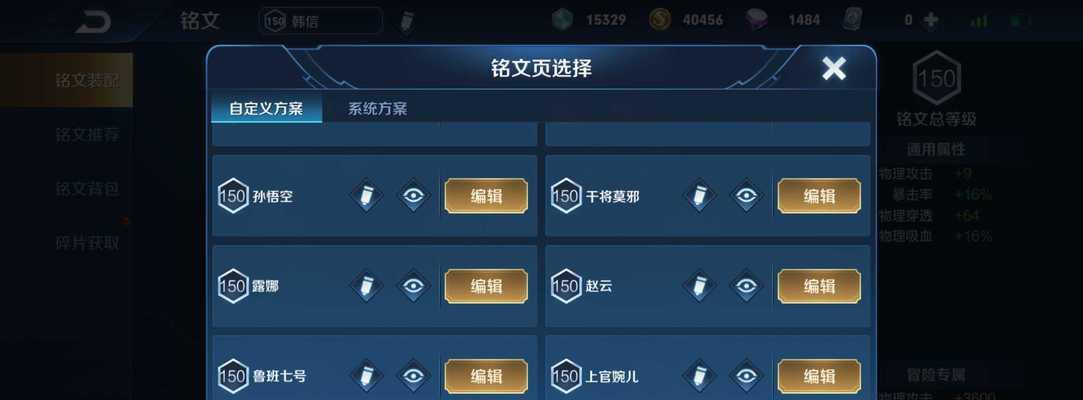Toggle preview eye for 孙悟空 page
This screenshot has height=400, width=1083.
pyautogui.click(x=413, y=196)
